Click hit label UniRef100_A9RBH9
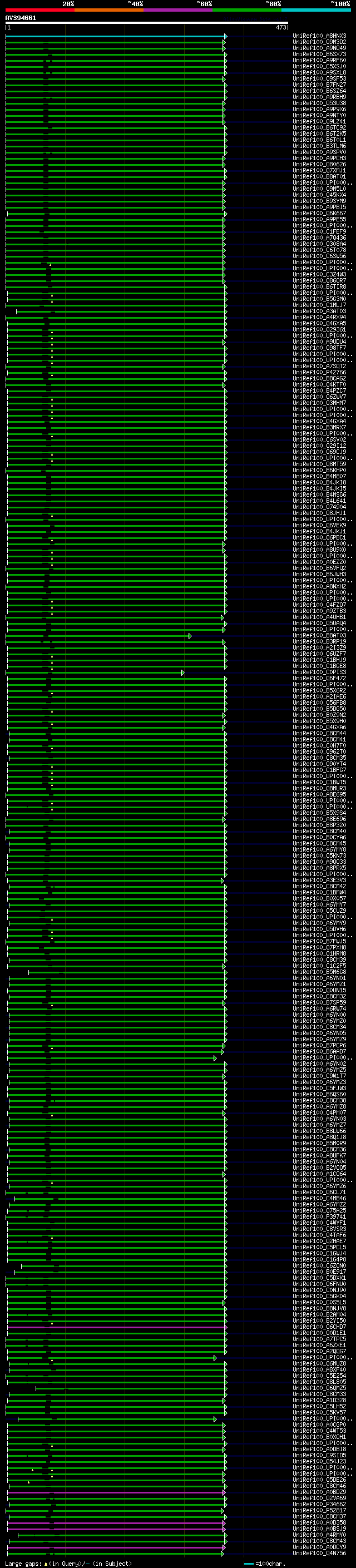The image size is (356, 1568). tap(319, 97)
